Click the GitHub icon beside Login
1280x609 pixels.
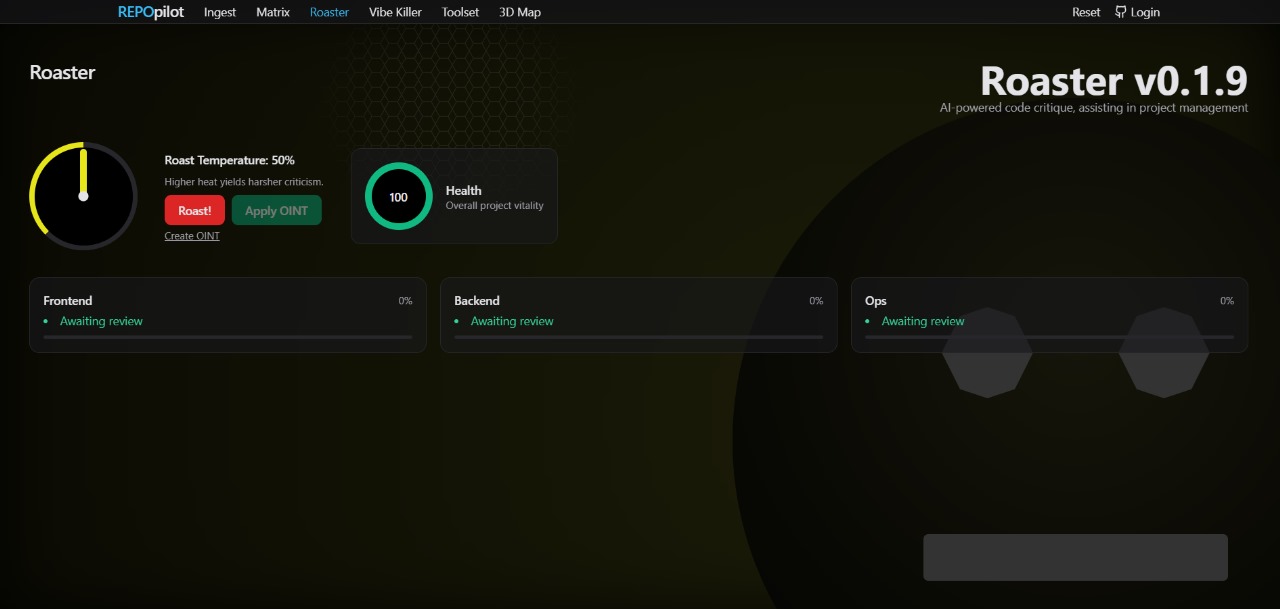pyautogui.click(x=1121, y=12)
